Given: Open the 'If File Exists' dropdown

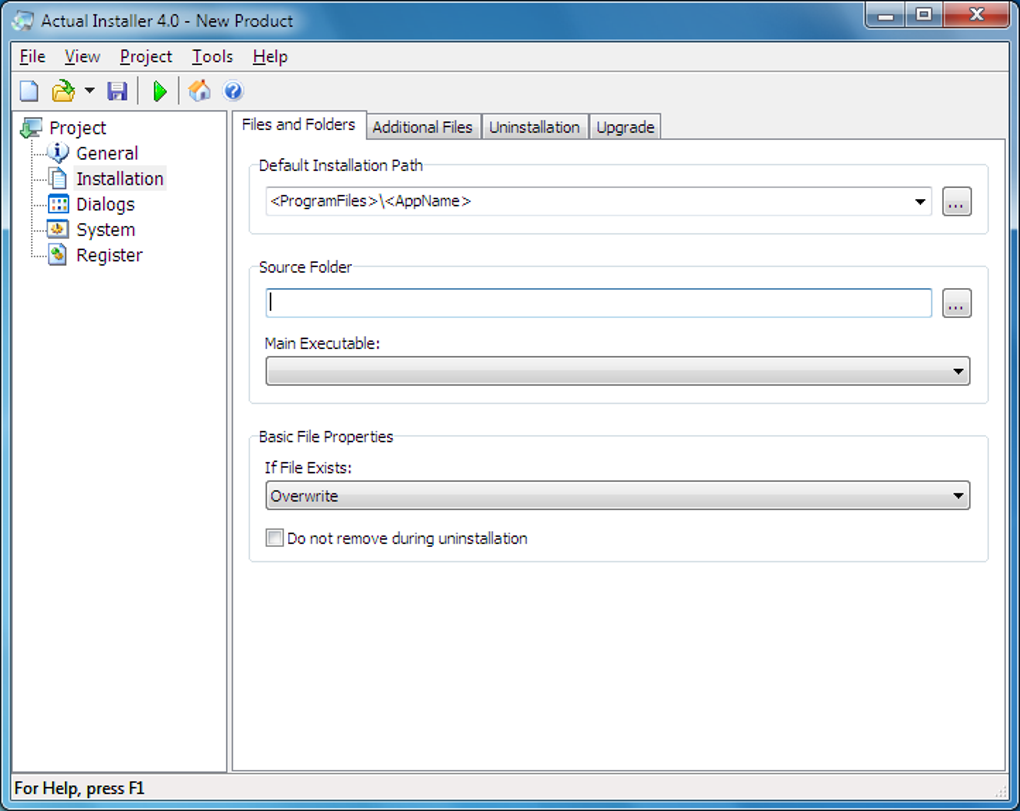Looking at the screenshot, I should [960, 495].
